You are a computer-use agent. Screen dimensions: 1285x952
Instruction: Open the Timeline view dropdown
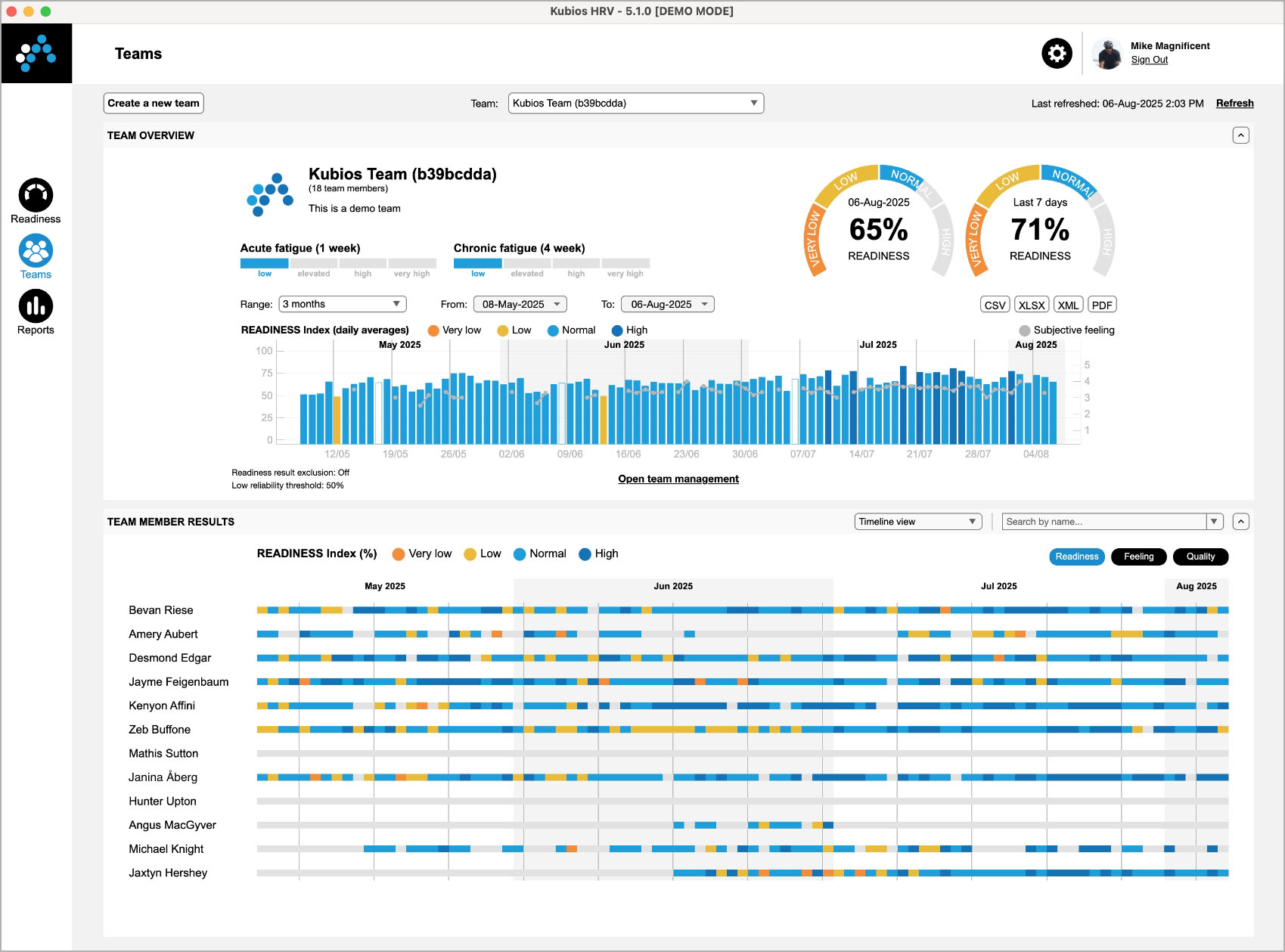(x=917, y=522)
